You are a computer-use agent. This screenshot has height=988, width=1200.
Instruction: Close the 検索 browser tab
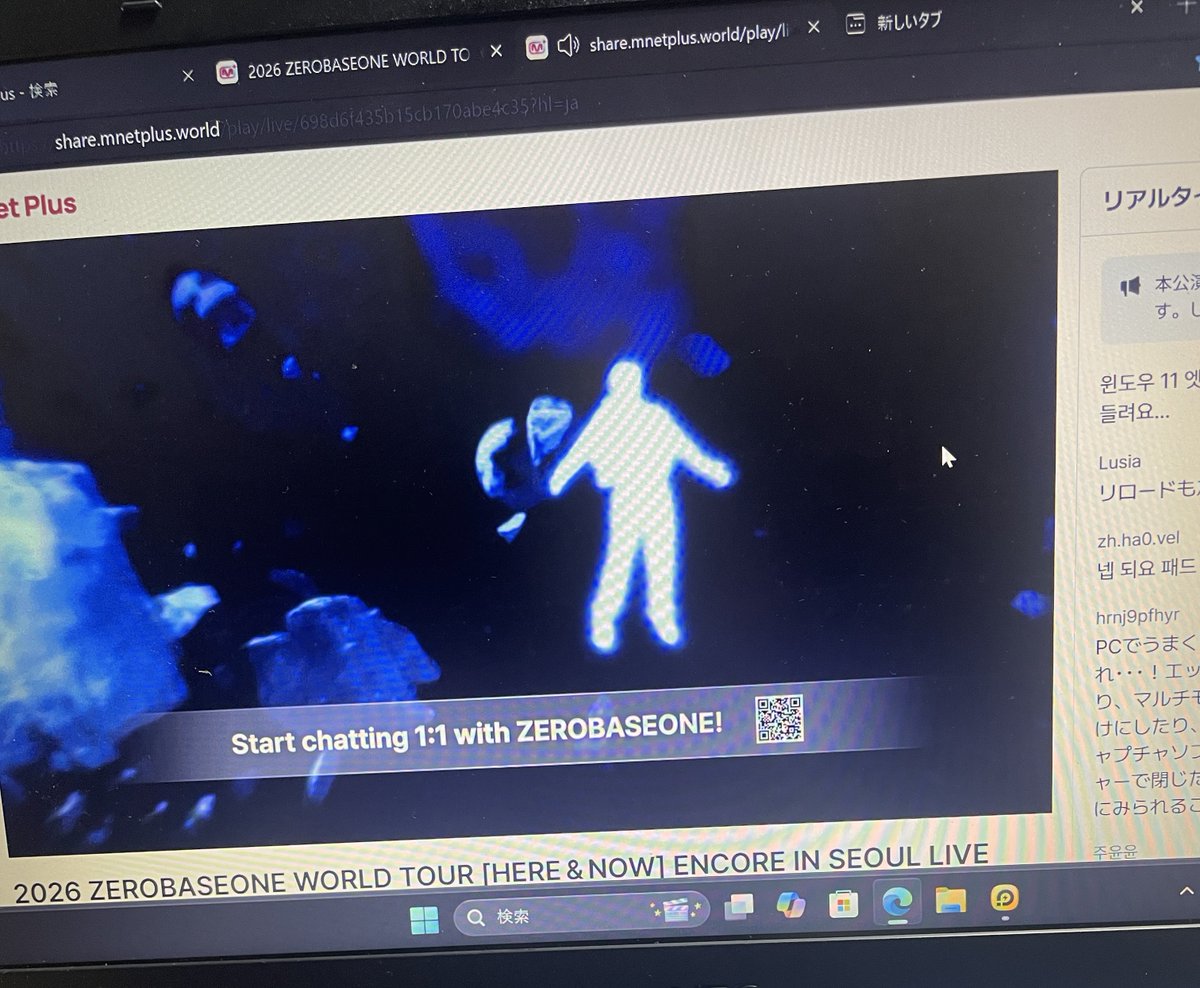(188, 76)
